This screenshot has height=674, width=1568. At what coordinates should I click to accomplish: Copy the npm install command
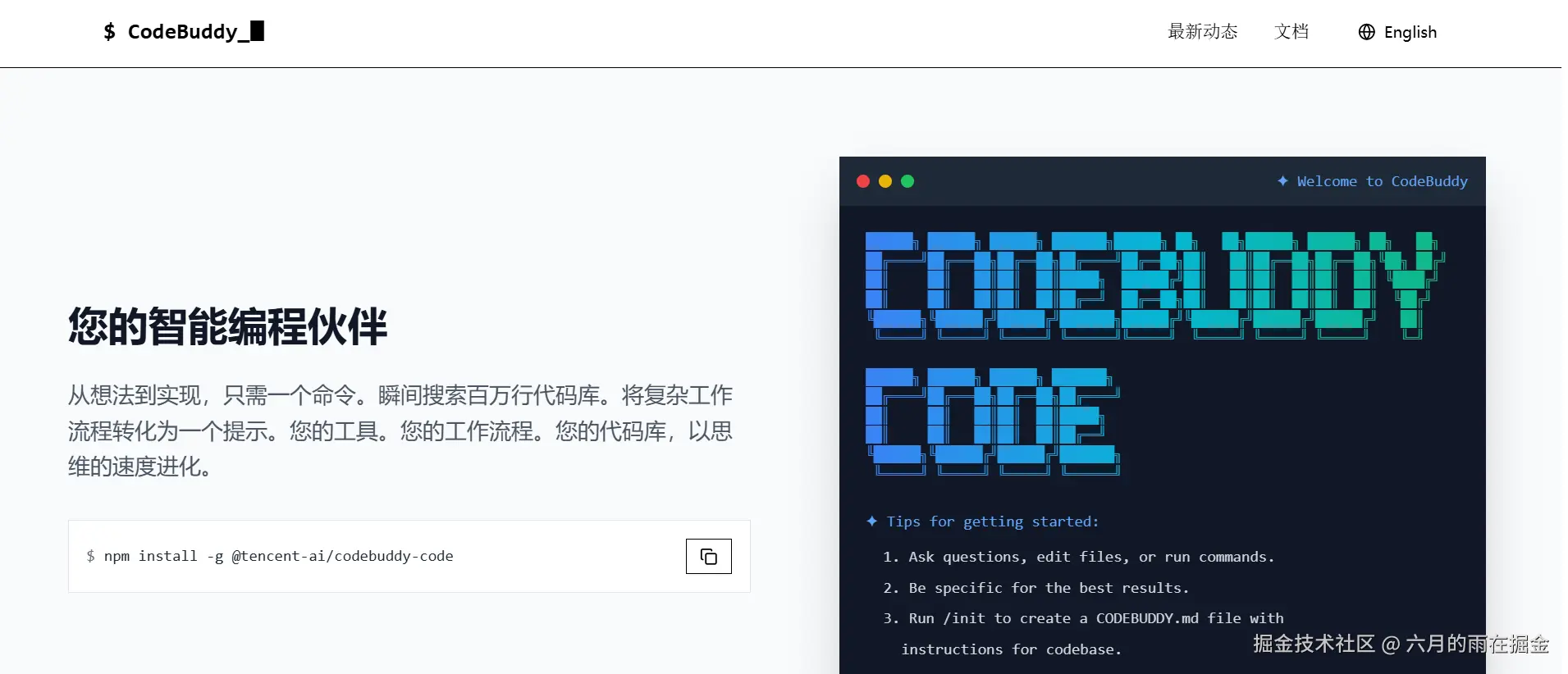point(708,557)
